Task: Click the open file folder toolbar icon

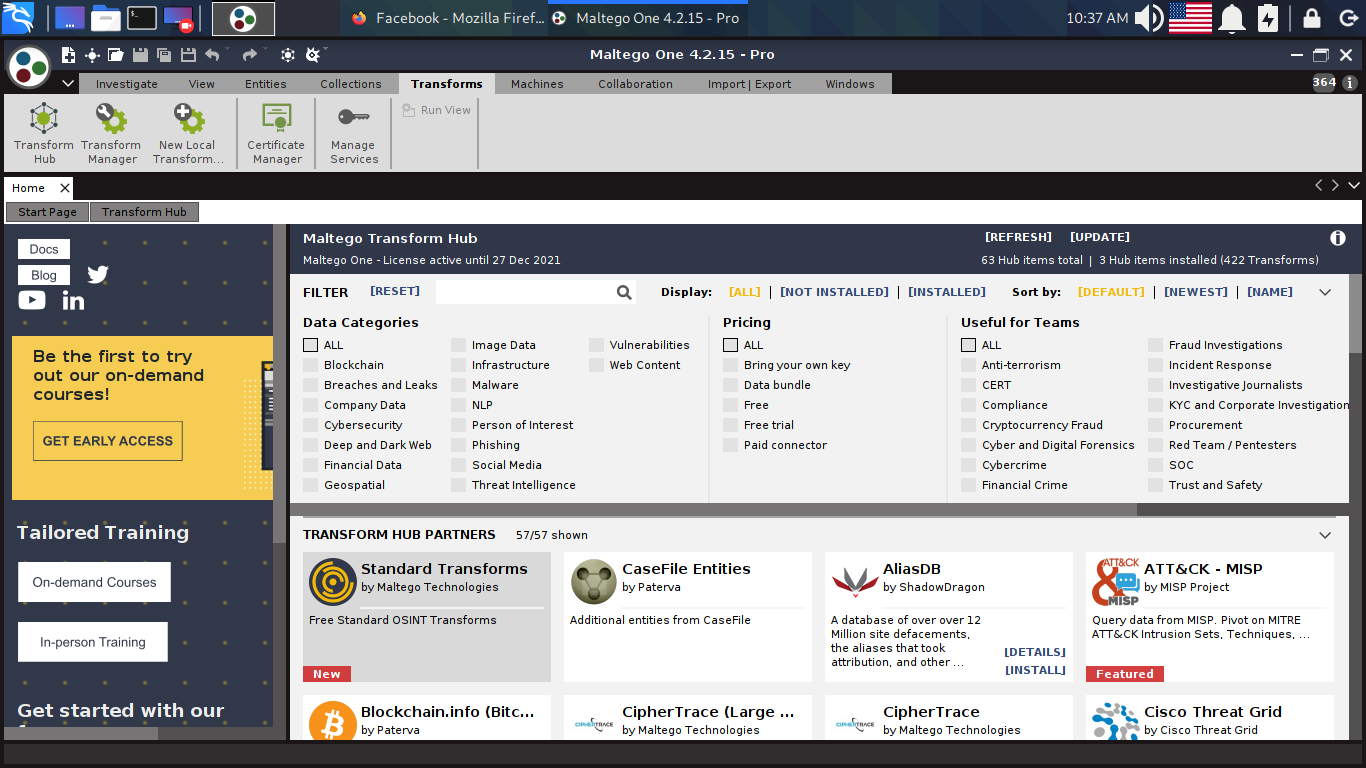Action: (x=116, y=55)
